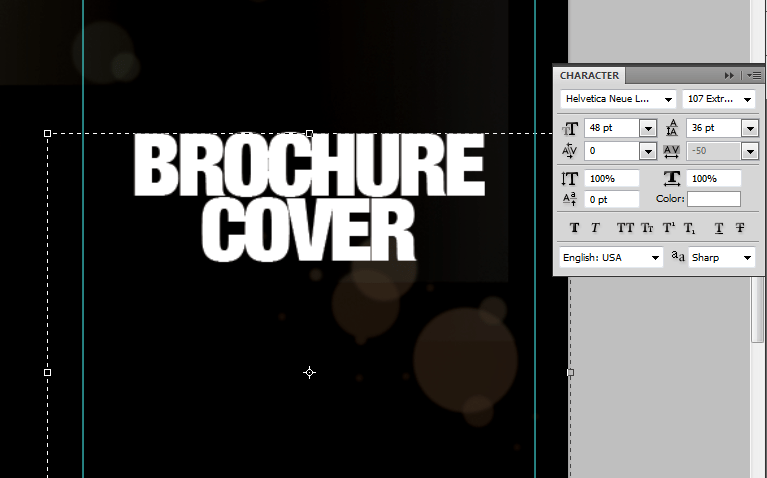Collapse Character panel with double arrows
Viewport: 767px width, 478px height.
[730, 75]
